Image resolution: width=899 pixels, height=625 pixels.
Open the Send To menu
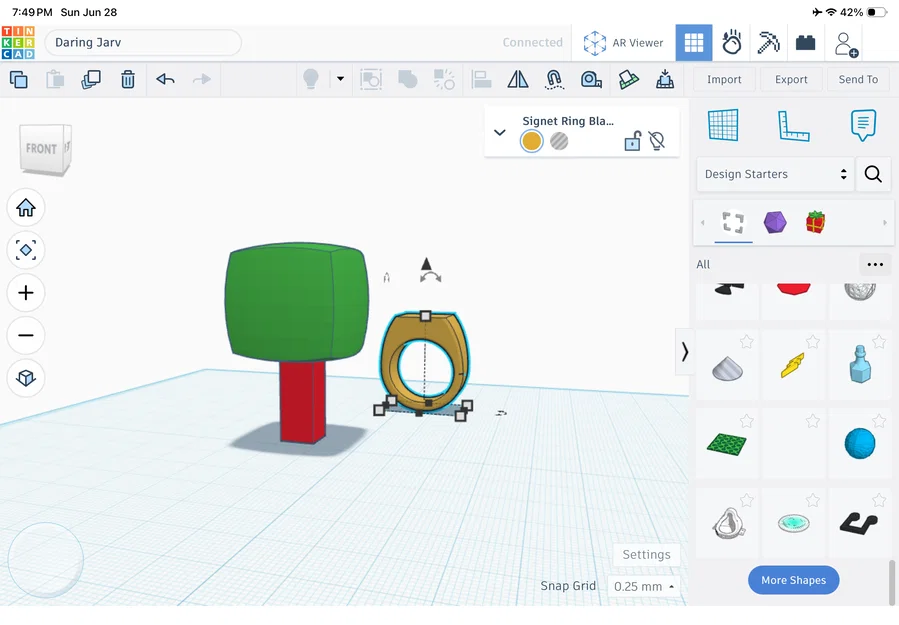point(858,80)
